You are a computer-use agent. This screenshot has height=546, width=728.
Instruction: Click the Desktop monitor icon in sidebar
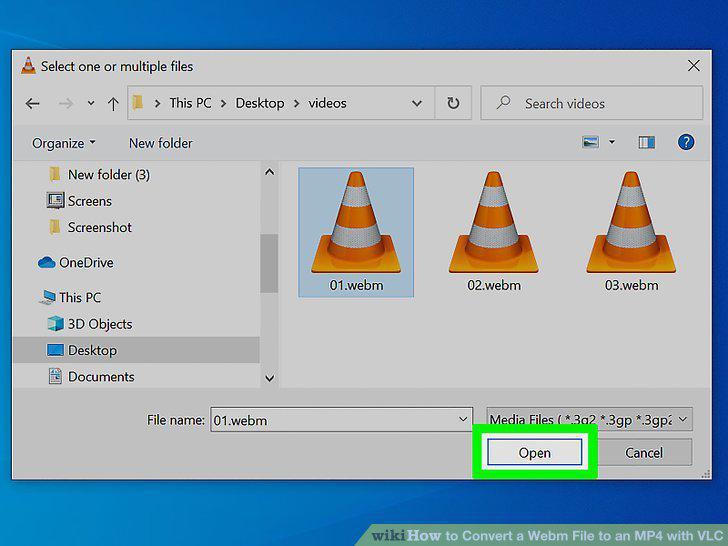[x=55, y=350]
